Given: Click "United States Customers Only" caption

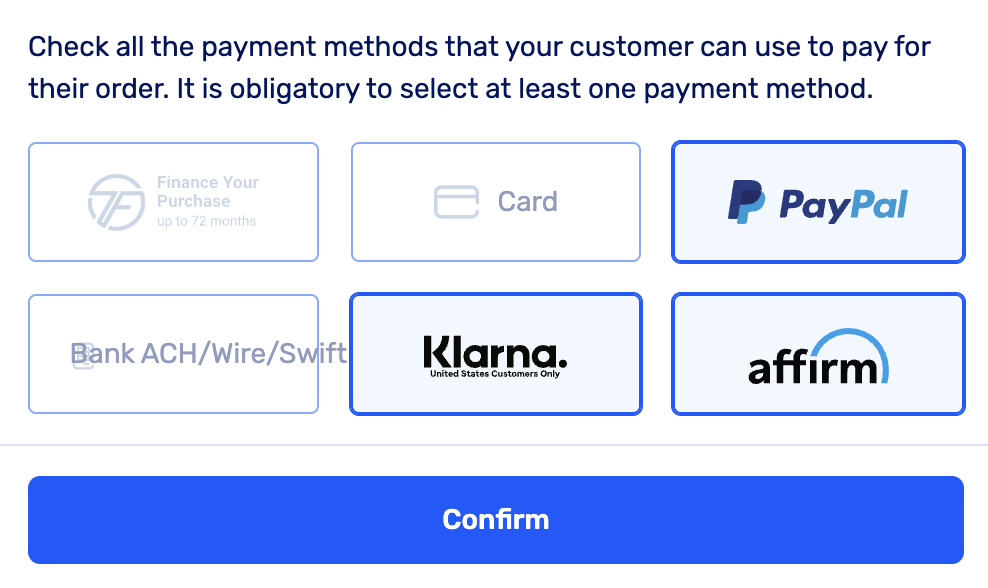Looking at the screenshot, I should 495,374.
